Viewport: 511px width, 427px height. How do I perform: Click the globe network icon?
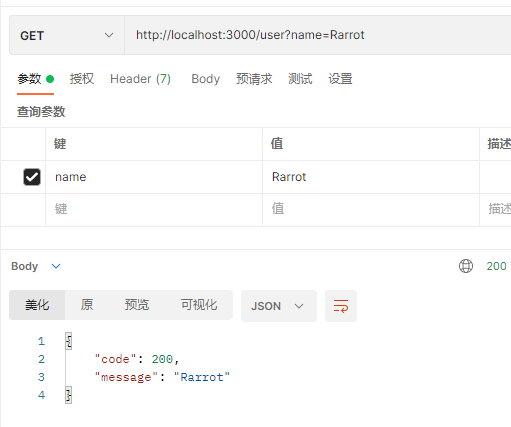[x=466, y=266]
